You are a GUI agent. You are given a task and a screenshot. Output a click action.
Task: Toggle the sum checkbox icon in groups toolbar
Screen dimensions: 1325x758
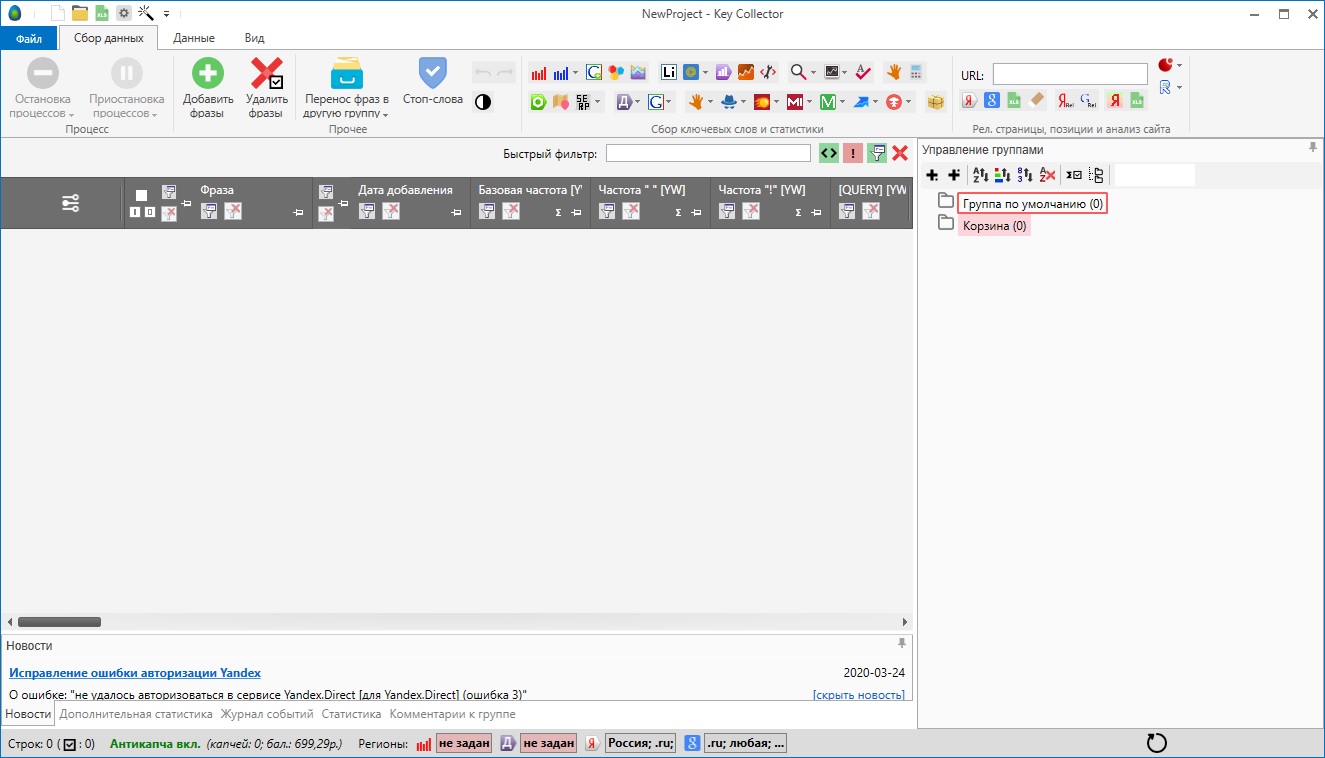pyautogui.click(x=1073, y=175)
